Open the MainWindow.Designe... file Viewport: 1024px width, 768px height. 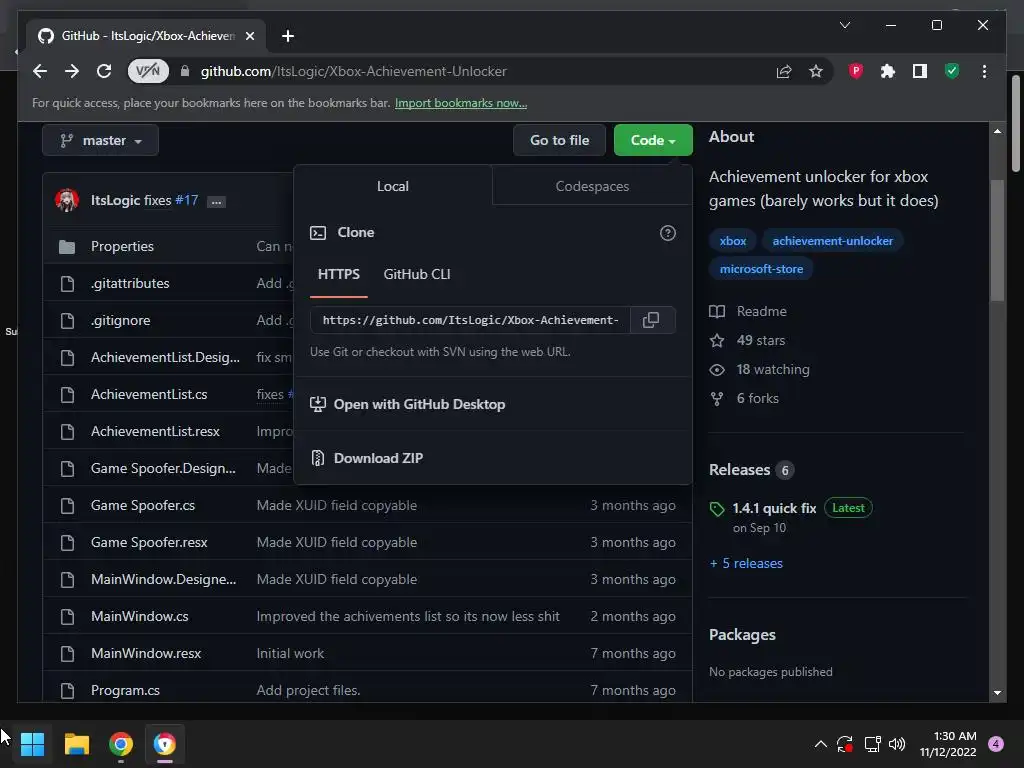(x=163, y=579)
